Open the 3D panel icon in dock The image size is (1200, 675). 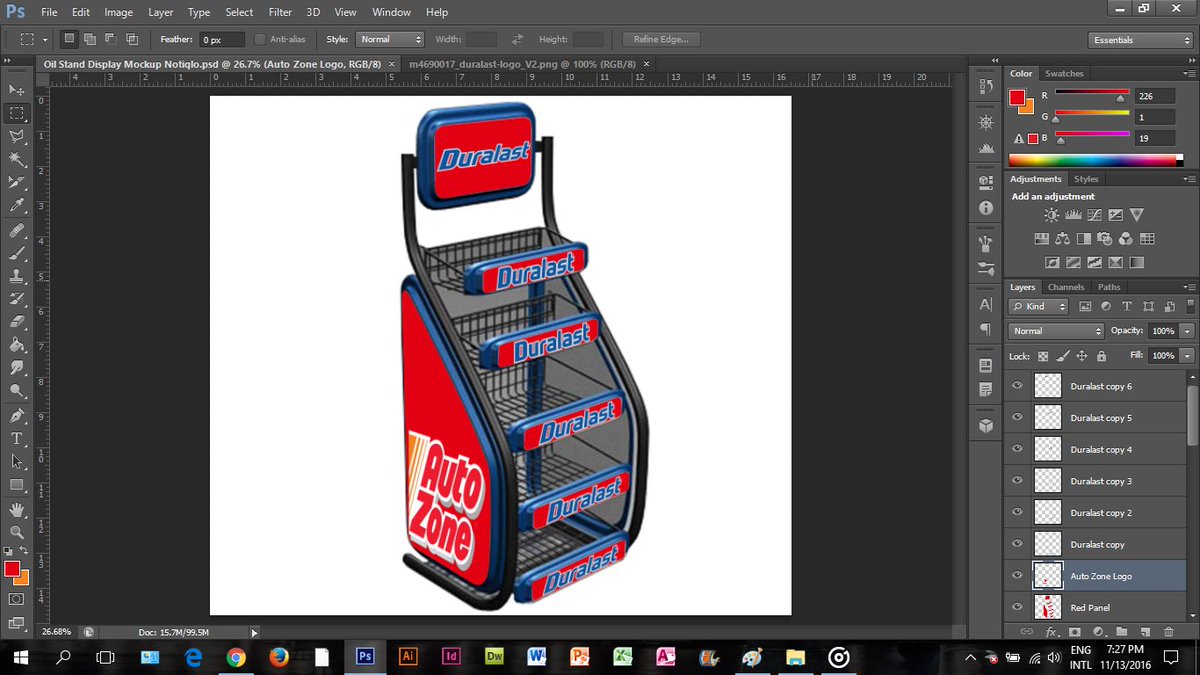(986, 424)
